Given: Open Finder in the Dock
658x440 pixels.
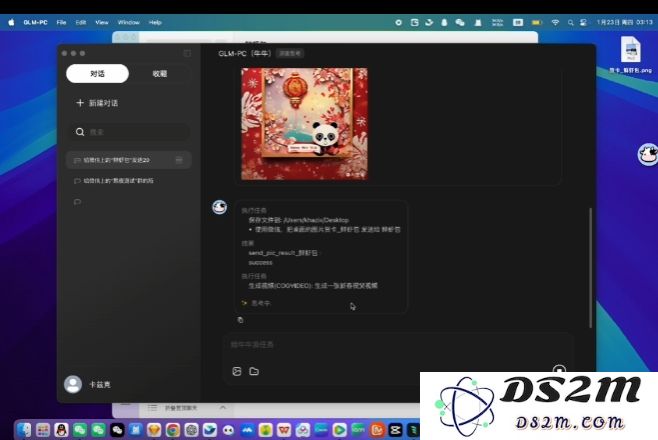Looking at the screenshot, I should pyautogui.click(x=24, y=430).
